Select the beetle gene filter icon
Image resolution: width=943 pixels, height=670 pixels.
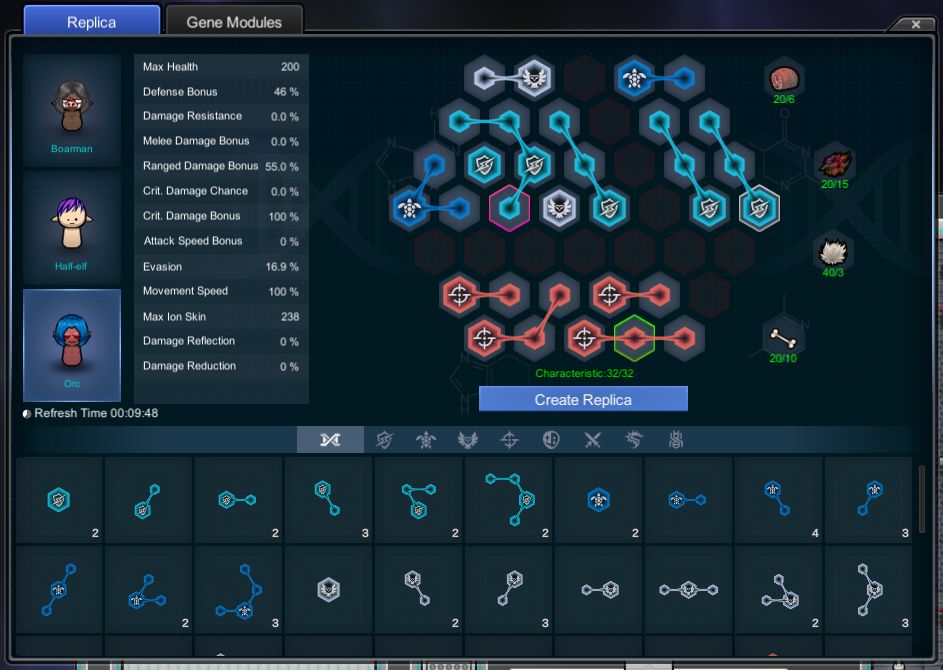click(675, 440)
